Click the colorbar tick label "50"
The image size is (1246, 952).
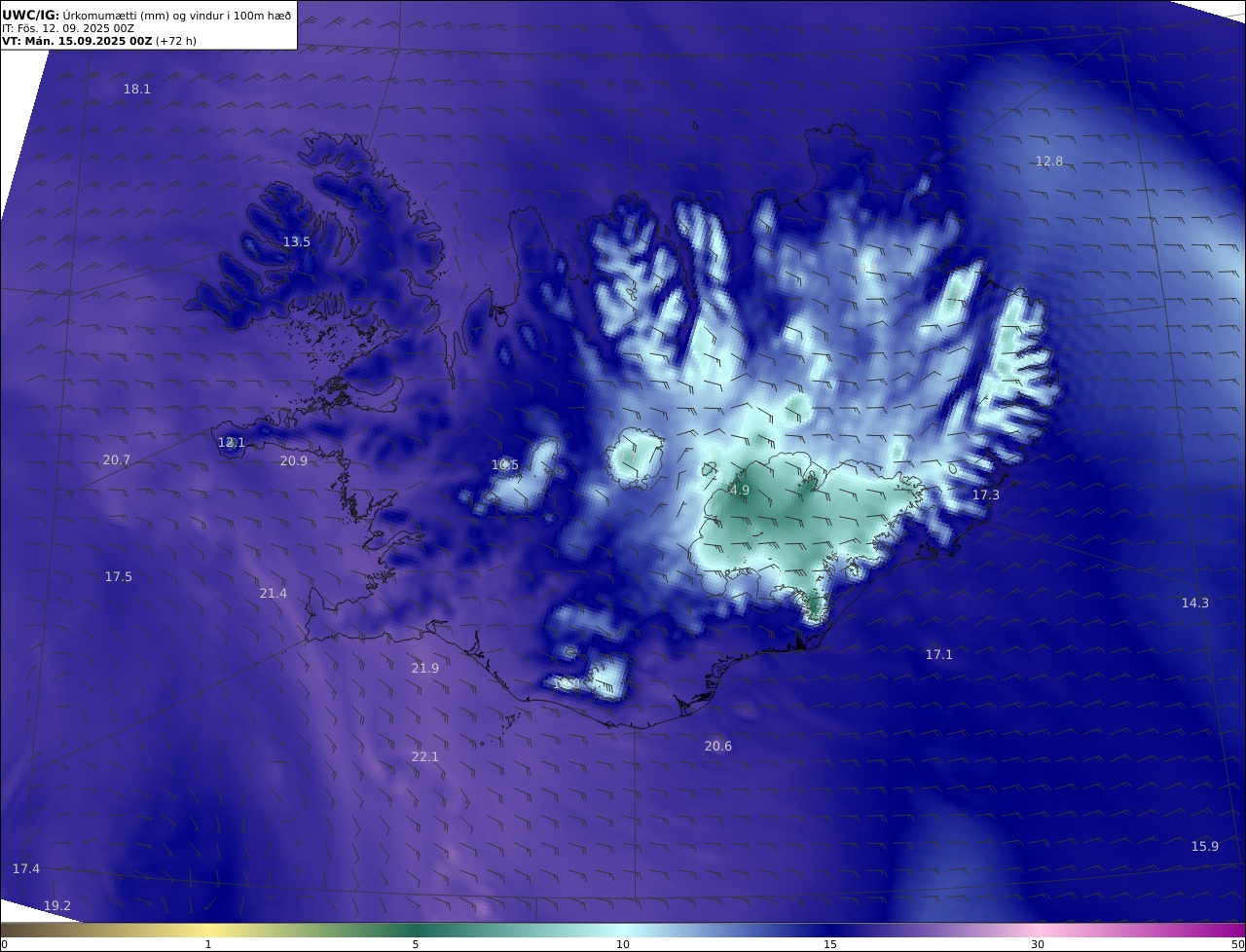[x=1238, y=944]
